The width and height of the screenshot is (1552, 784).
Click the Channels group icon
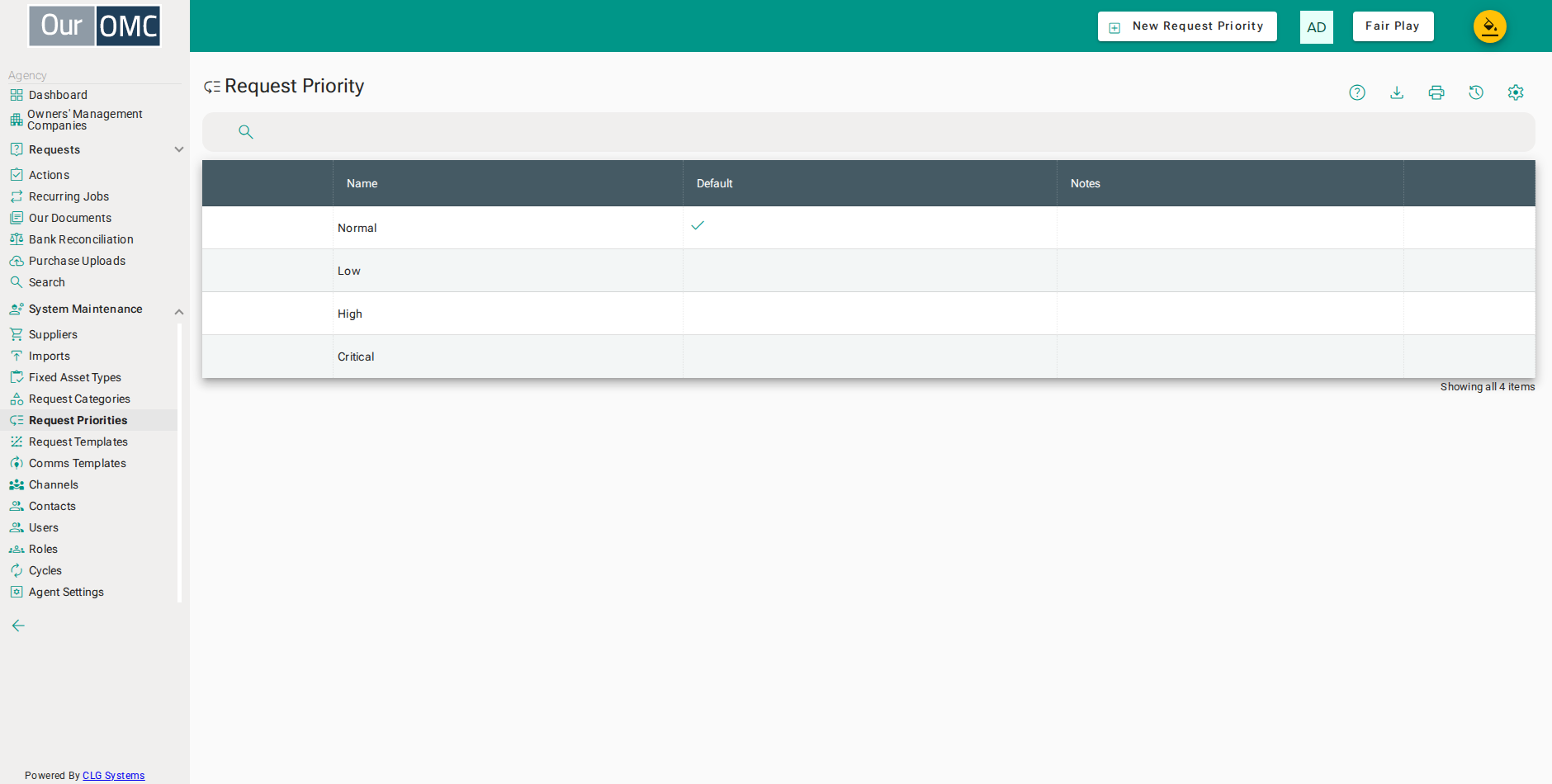pos(17,484)
